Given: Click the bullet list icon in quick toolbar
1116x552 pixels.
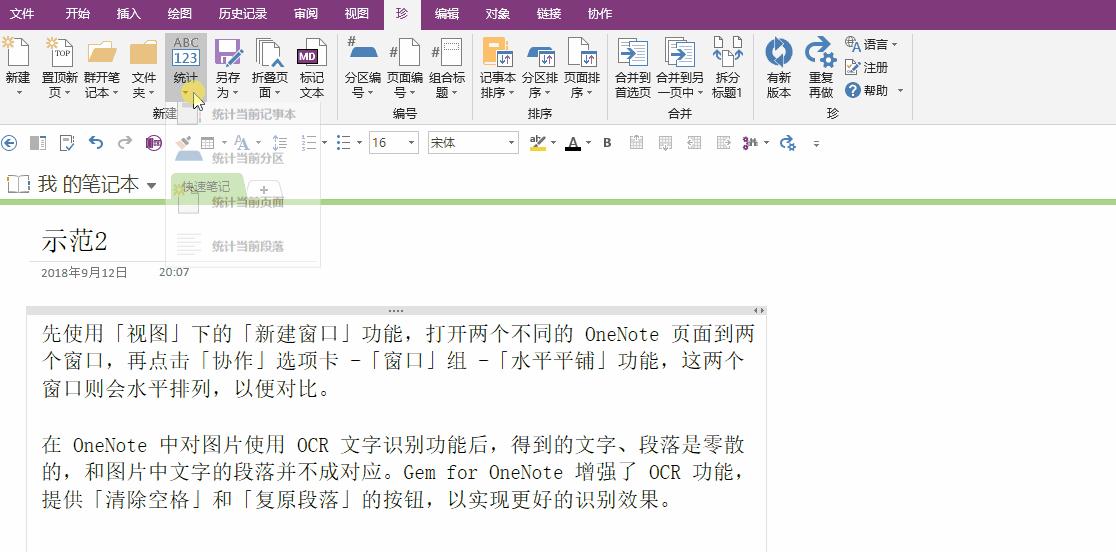Looking at the screenshot, I should pos(344,143).
